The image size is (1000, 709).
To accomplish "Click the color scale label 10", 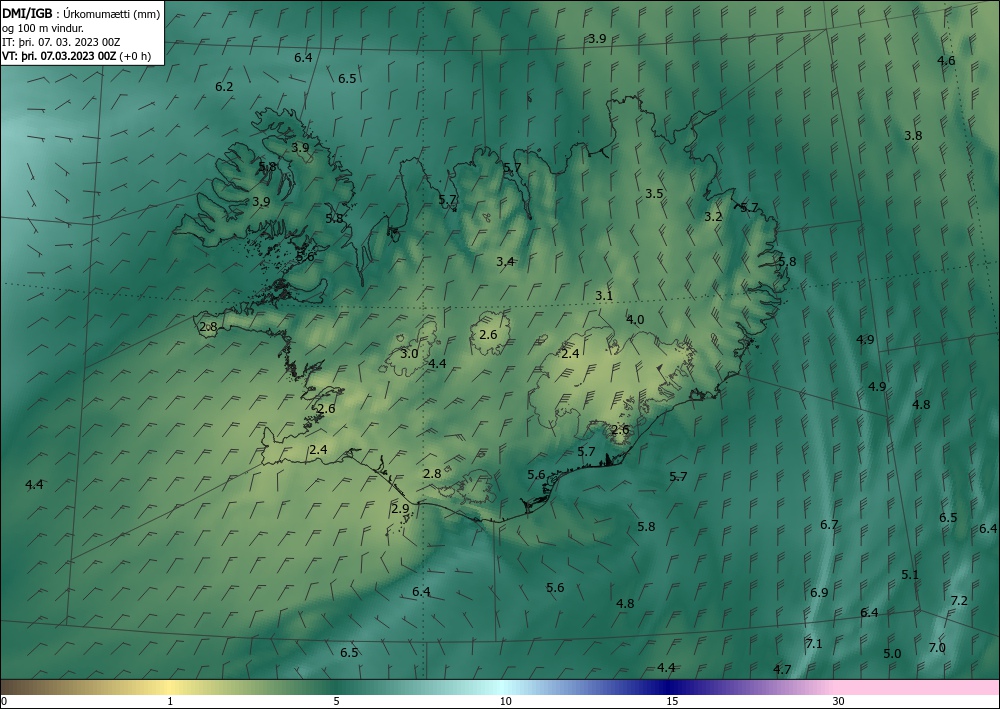I will (x=505, y=702).
